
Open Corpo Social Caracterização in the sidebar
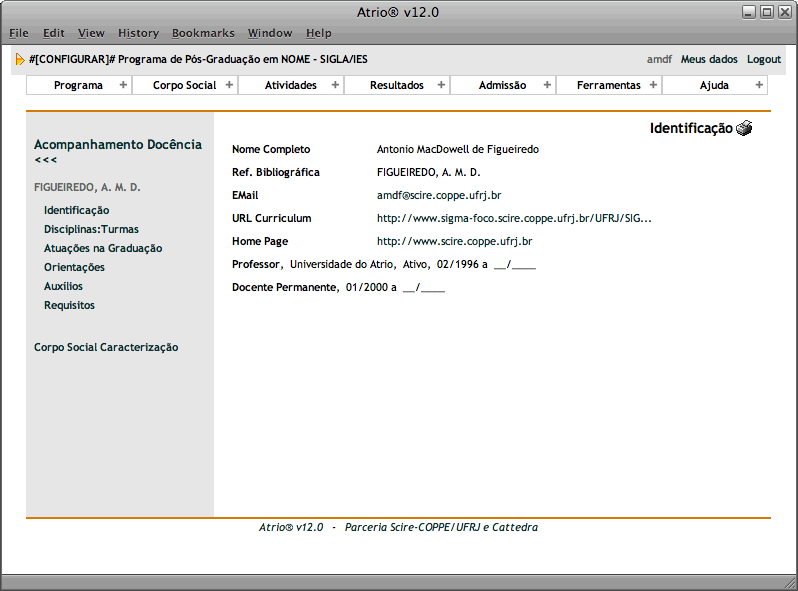(106, 347)
